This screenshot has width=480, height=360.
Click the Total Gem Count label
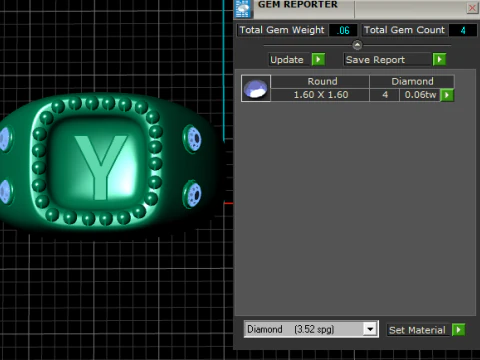coord(404,30)
